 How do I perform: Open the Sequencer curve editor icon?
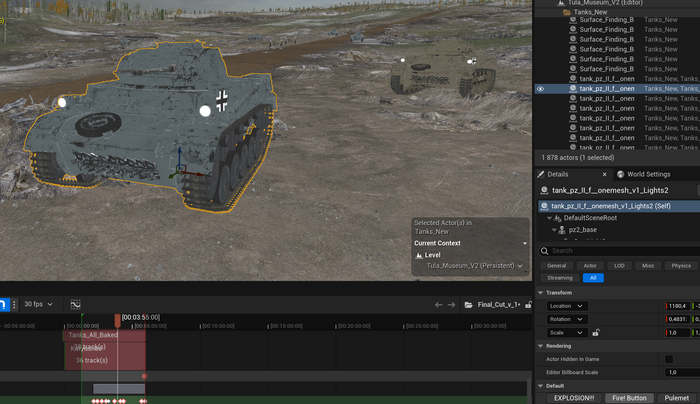[75, 304]
